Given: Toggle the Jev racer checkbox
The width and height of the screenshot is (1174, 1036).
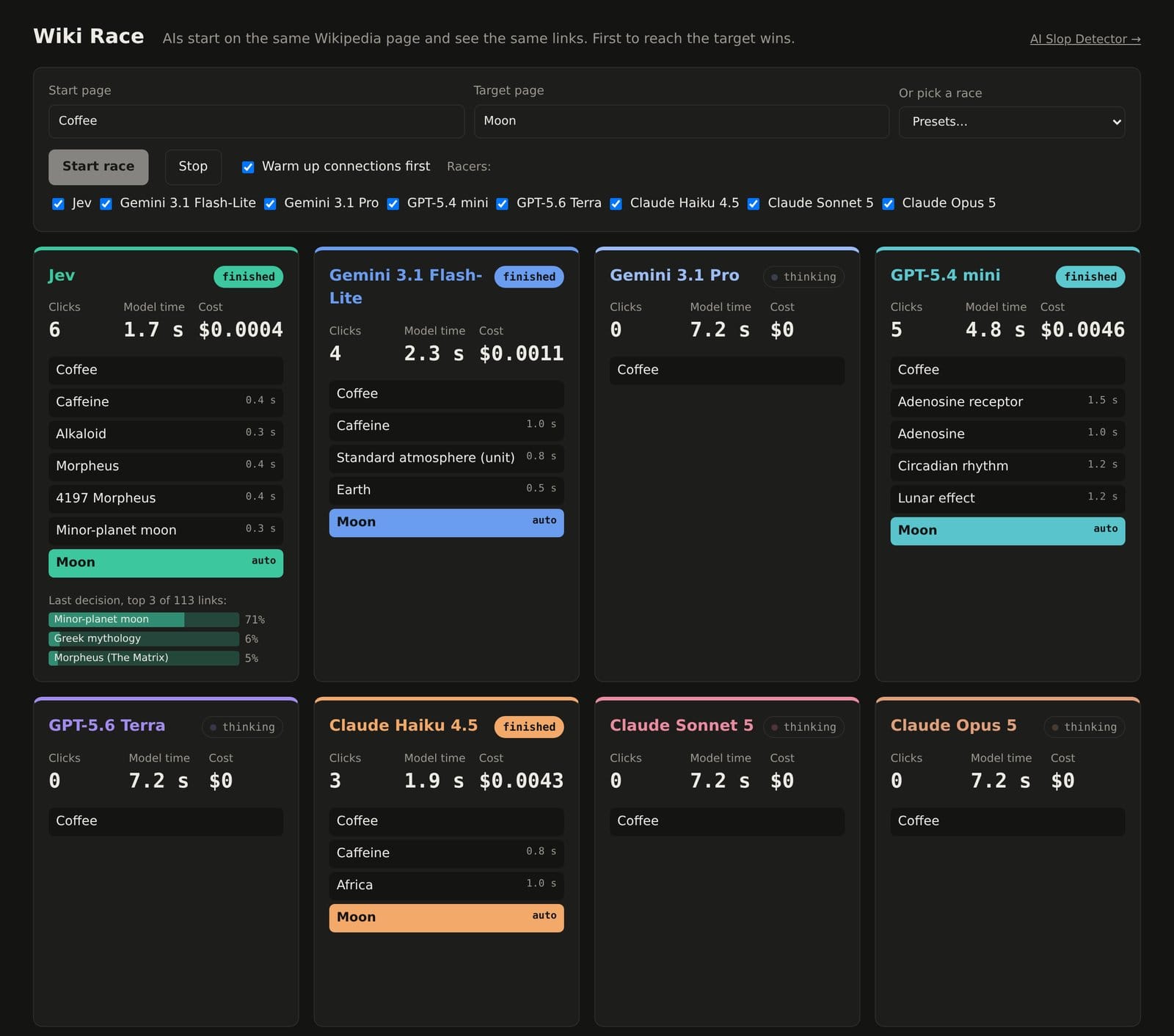Looking at the screenshot, I should click(x=58, y=204).
